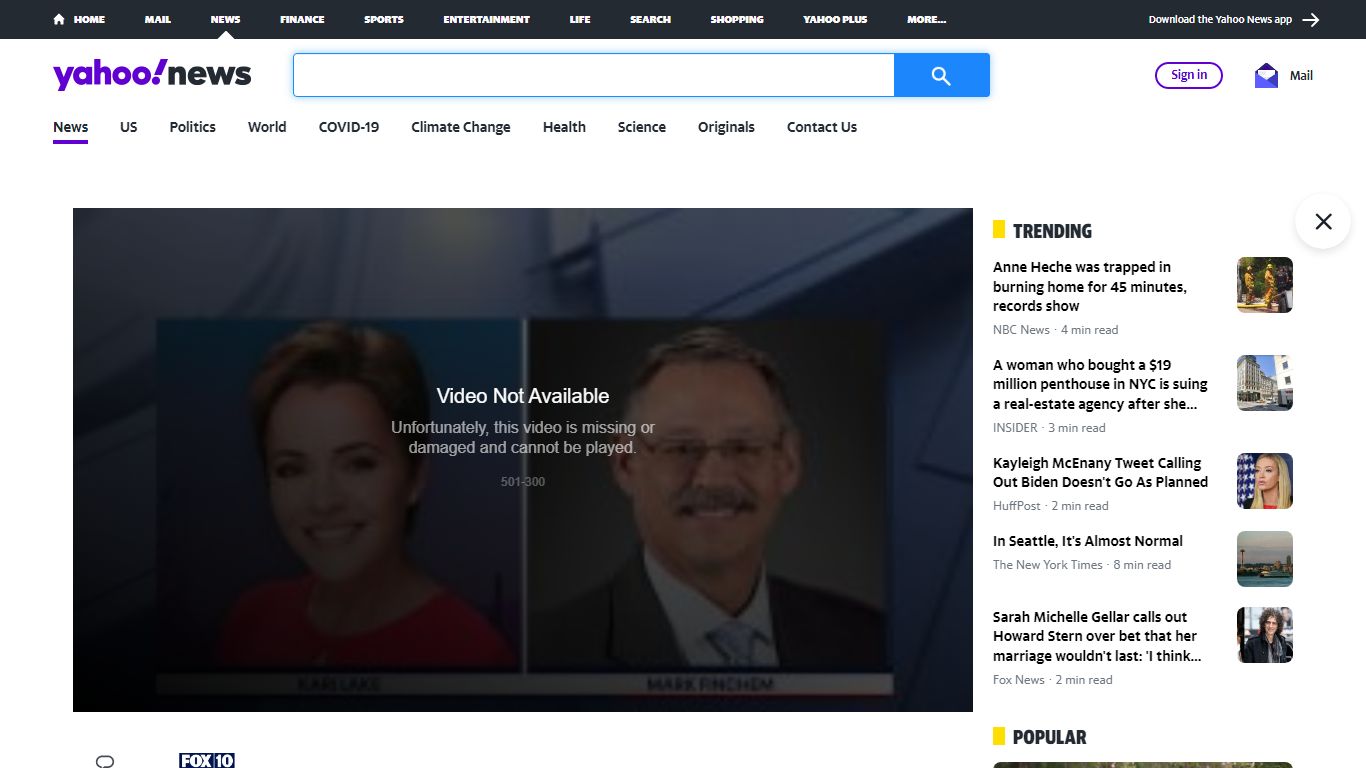
Task: Click the FOX 10 logo
Action: coord(207,760)
